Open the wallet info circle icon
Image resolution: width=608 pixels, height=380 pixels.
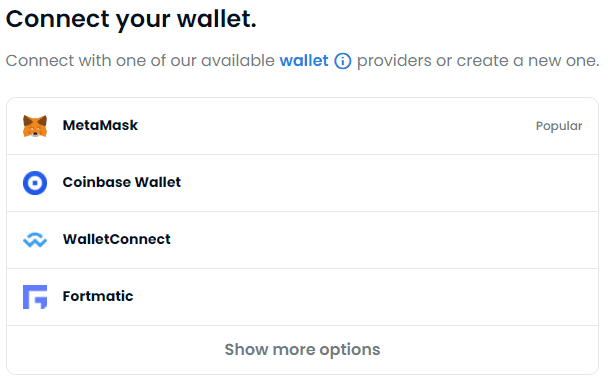(x=343, y=61)
